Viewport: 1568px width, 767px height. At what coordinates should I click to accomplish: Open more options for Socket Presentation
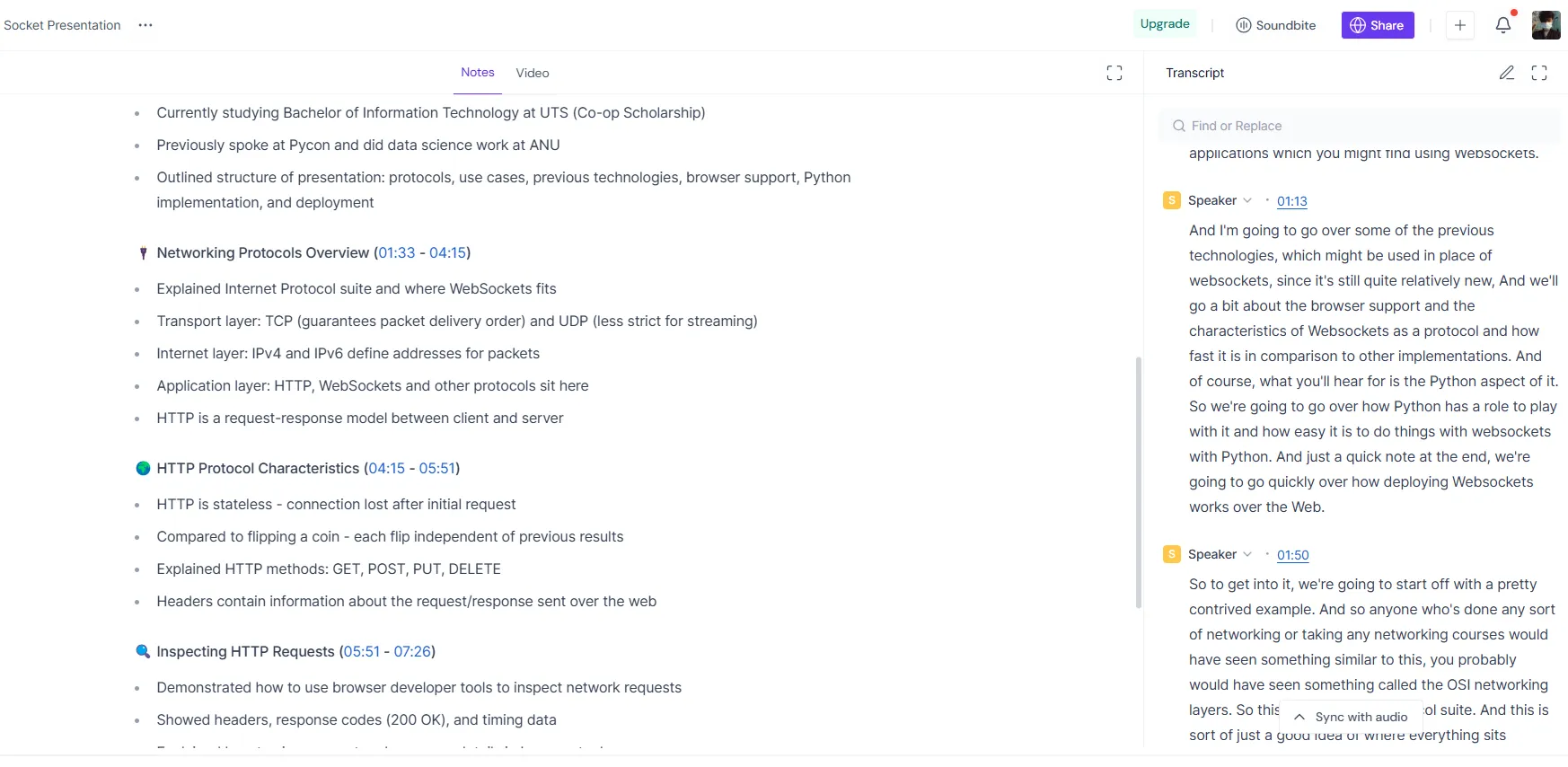(145, 25)
